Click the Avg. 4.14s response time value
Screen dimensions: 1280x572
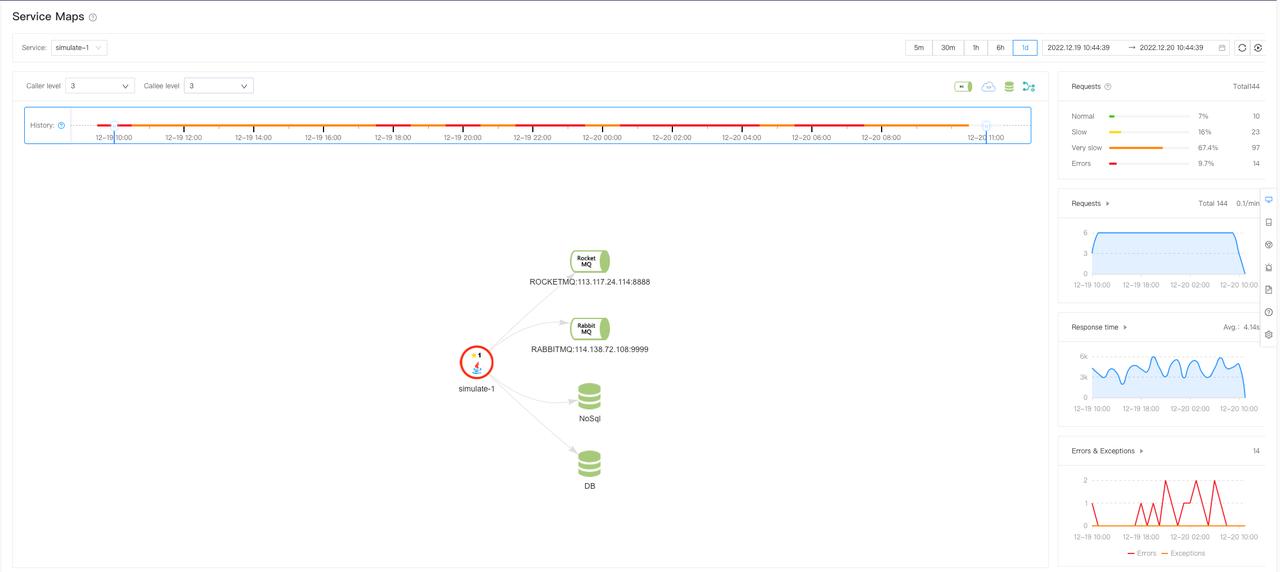(1241, 327)
